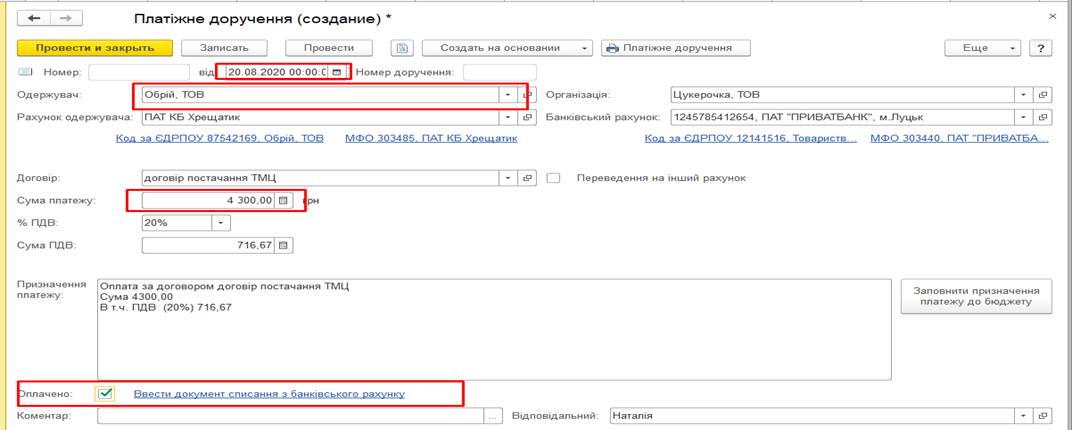This screenshot has height=430, width=1072.
Task: Enable Переведення на інший рахунок checkbox
Action: (554, 178)
